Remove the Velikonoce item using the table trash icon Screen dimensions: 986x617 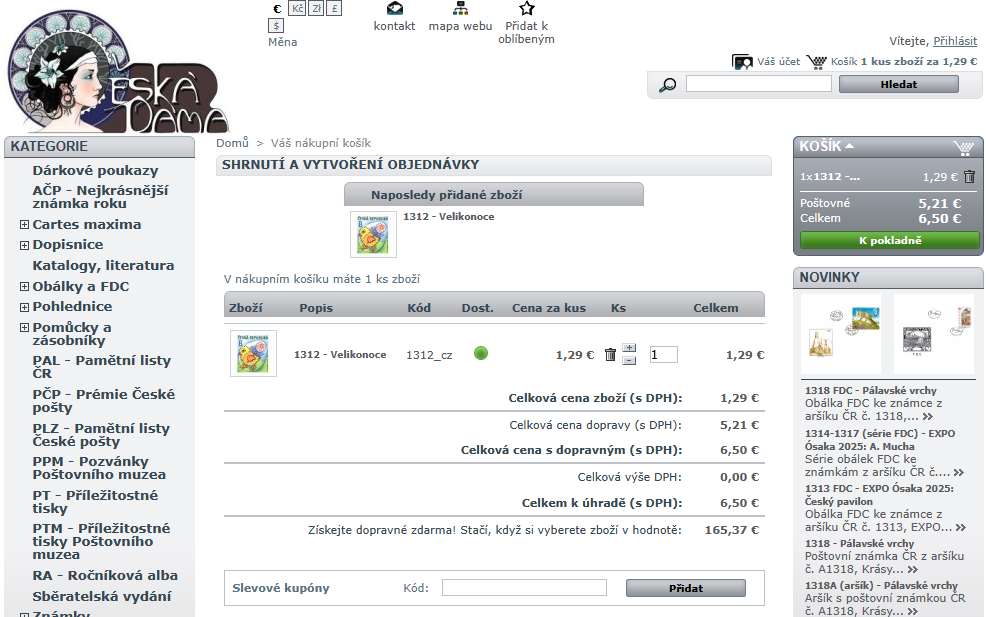(610, 355)
